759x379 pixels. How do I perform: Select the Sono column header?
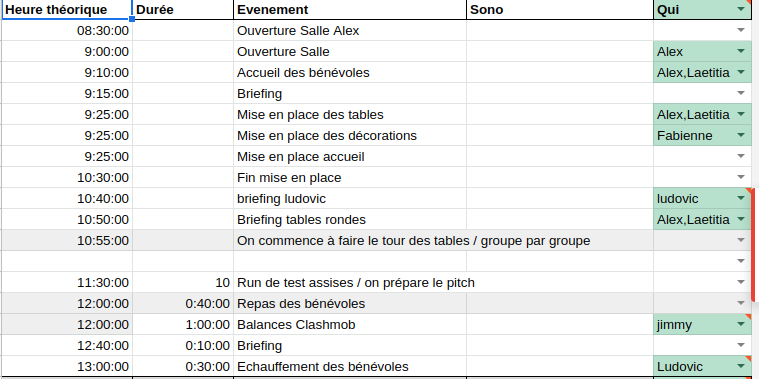[x=560, y=10]
